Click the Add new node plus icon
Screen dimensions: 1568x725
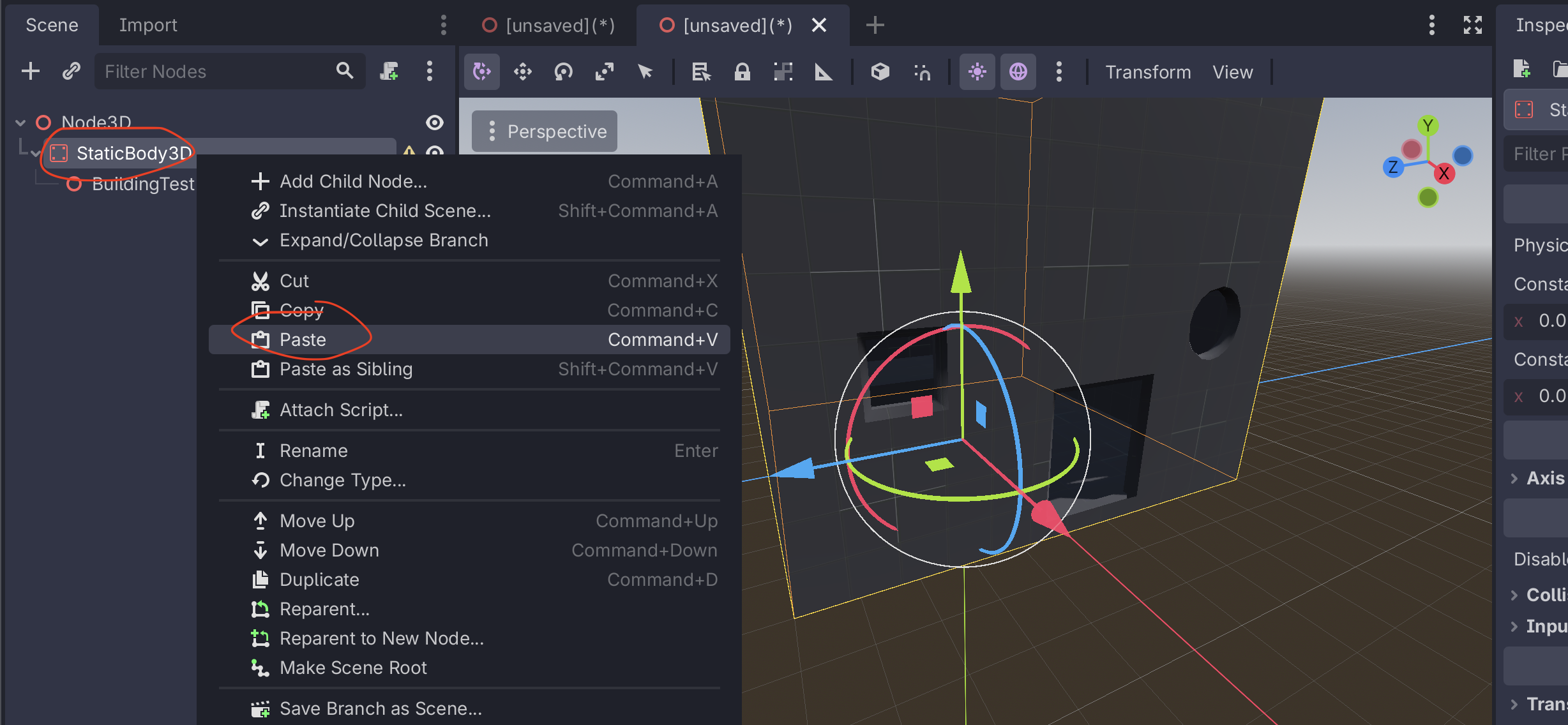pyautogui.click(x=30, y=71)
